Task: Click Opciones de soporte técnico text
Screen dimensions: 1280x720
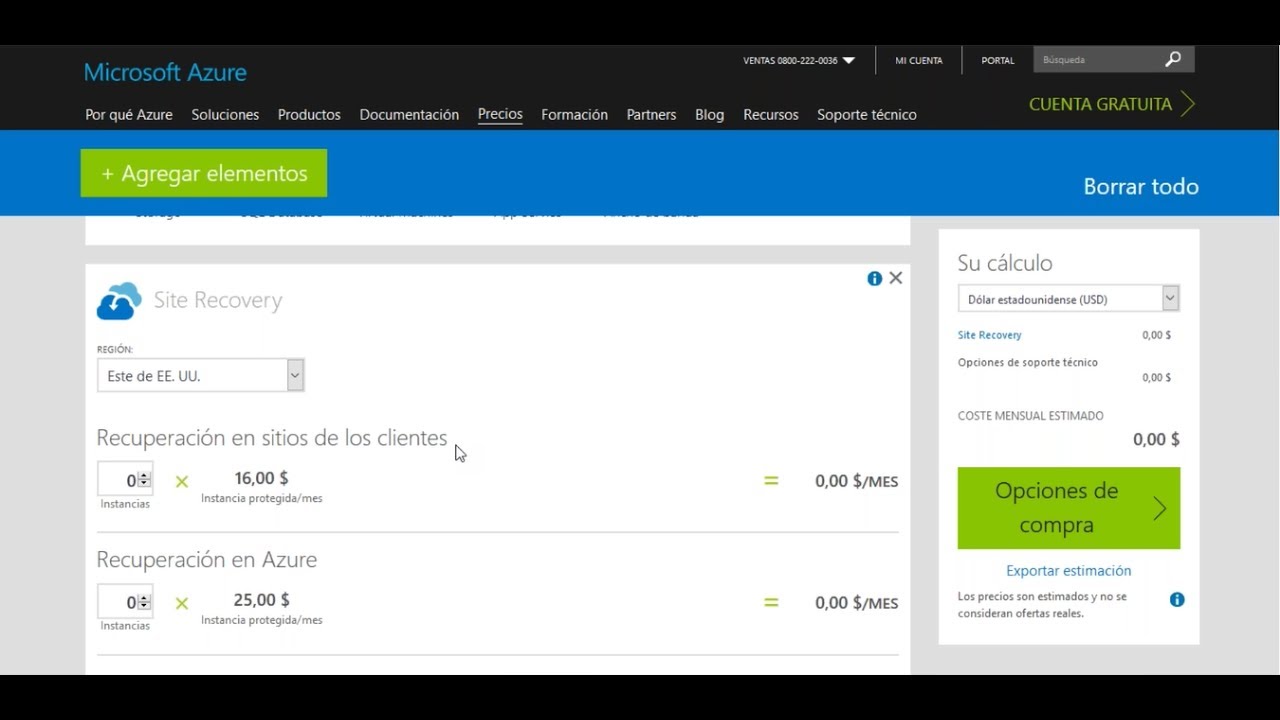Action: 1028,362
